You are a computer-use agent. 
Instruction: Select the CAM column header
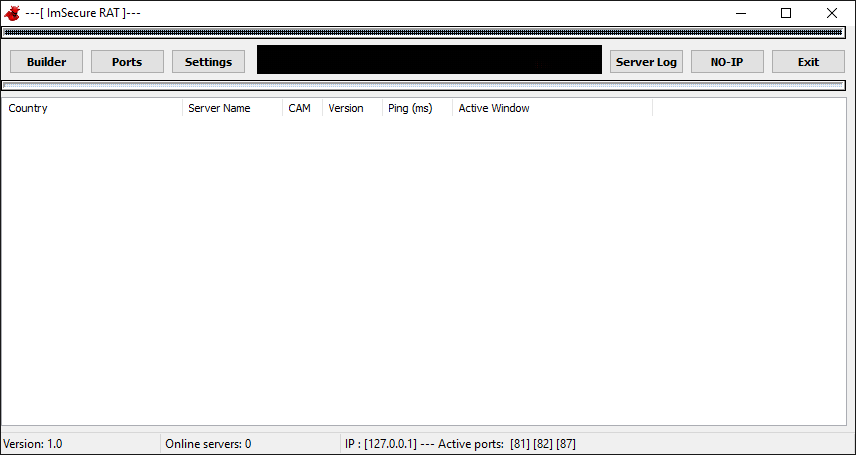pyautogui.click(x=301, y=108)
